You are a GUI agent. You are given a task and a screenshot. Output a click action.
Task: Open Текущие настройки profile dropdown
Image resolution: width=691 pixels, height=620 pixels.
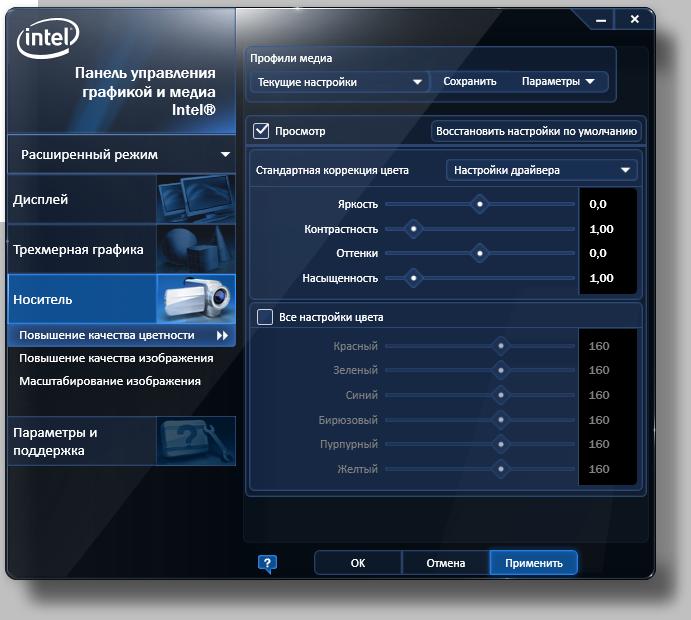pyautogui.click(x=339, y=82)
